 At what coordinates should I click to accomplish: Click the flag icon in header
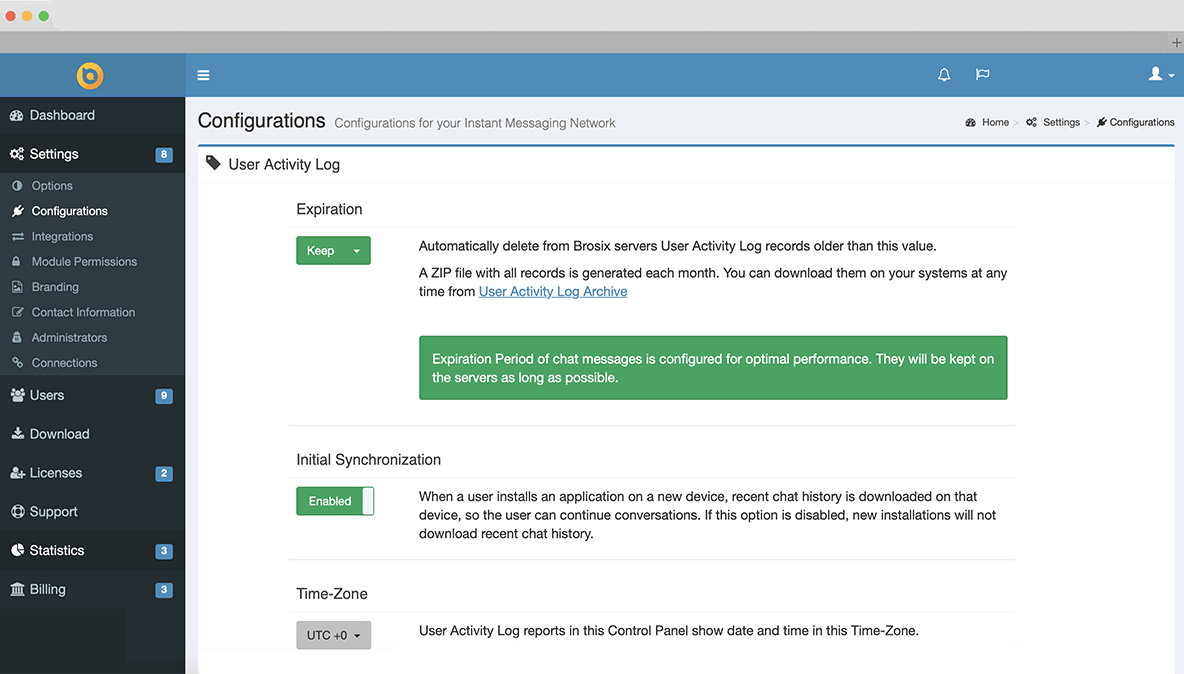(982, 74)
